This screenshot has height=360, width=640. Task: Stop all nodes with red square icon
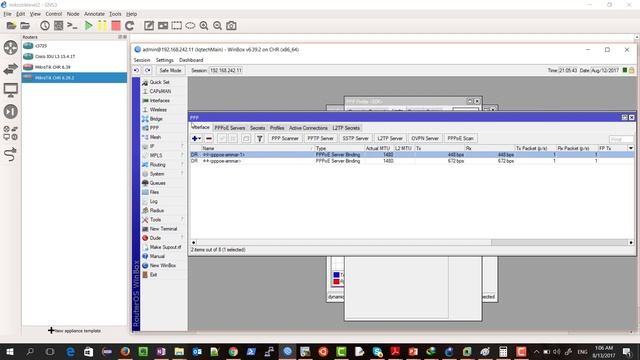[116, 26]
